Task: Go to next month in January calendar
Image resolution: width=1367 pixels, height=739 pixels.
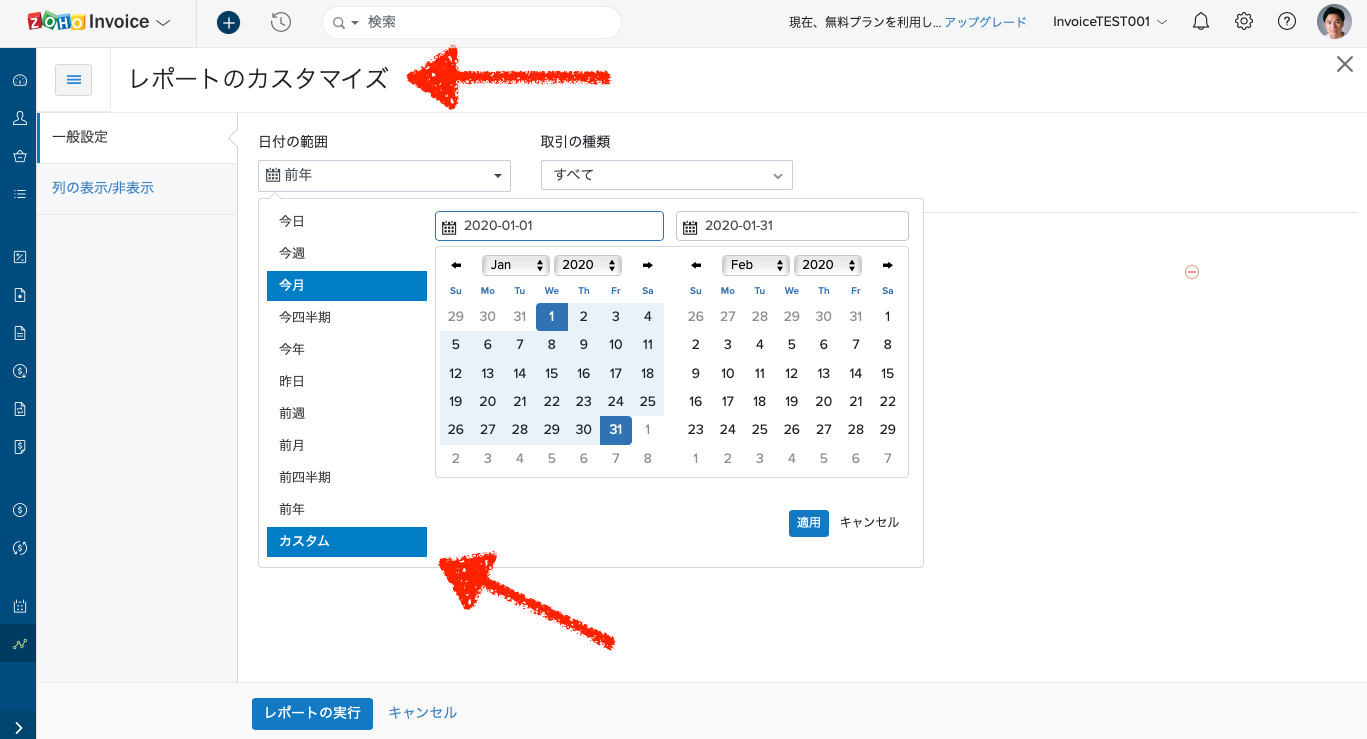Action: [647, 265]
